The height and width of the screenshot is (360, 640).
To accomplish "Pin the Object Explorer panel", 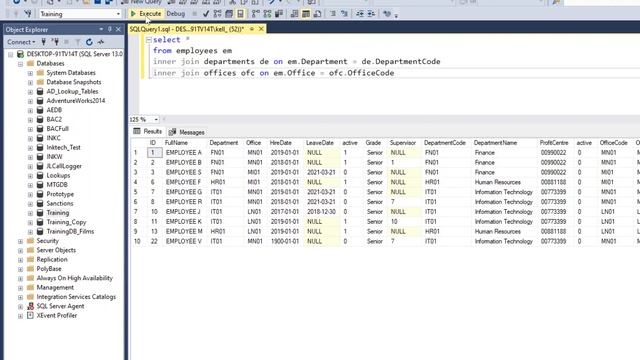I will [109, 29].
